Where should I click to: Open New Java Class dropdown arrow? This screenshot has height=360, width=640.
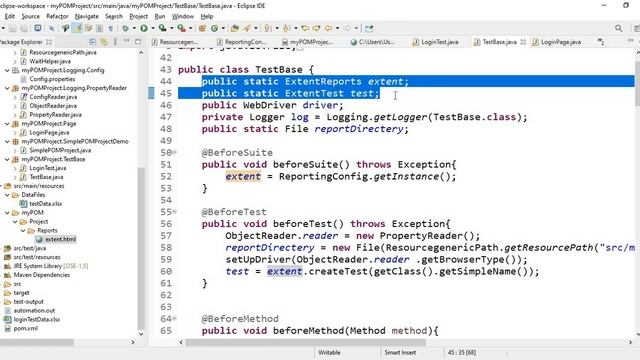point(223,28)
